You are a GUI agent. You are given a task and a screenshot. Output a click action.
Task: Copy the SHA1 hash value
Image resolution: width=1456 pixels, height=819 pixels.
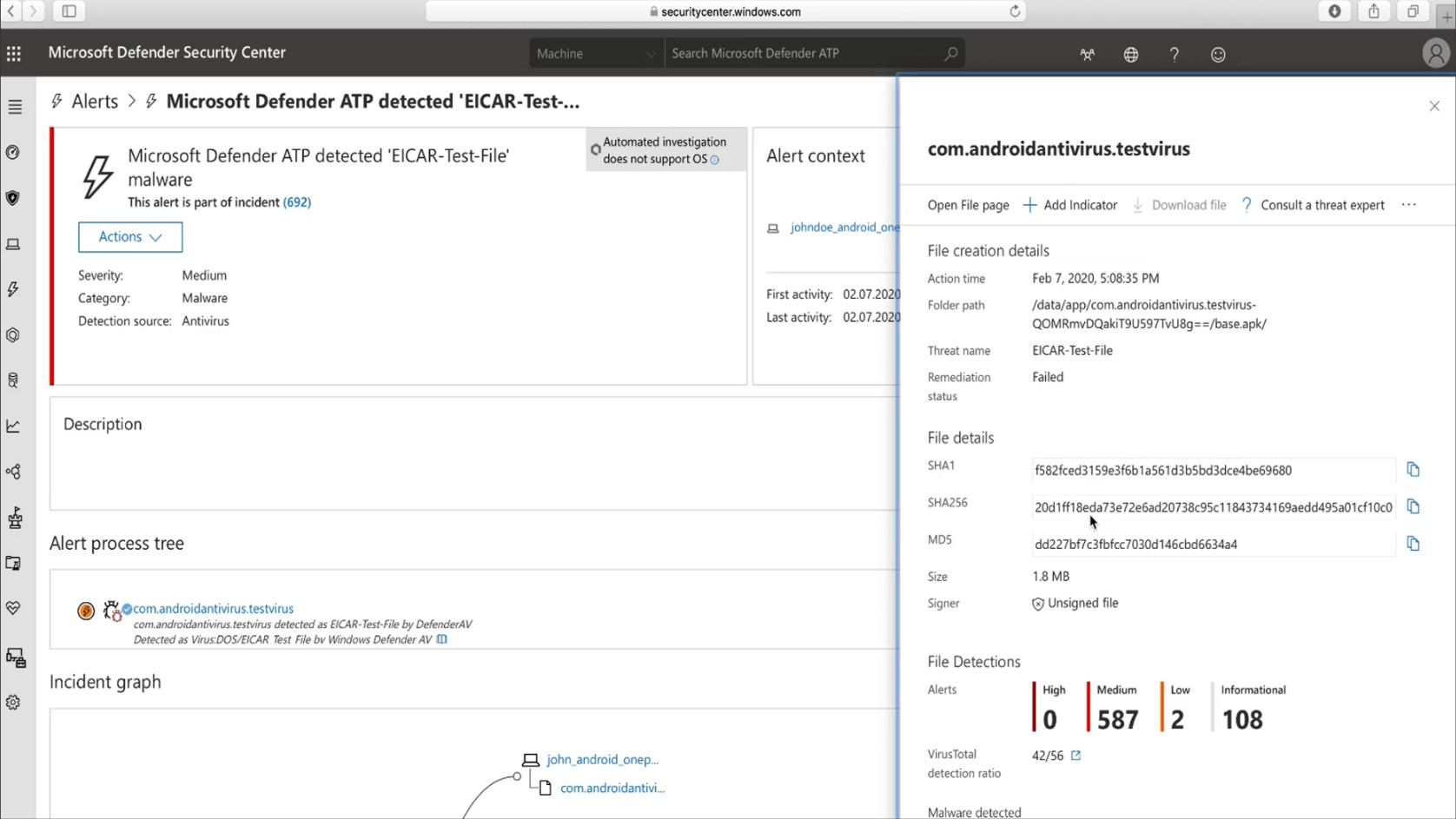click(x=1413, y=470)
